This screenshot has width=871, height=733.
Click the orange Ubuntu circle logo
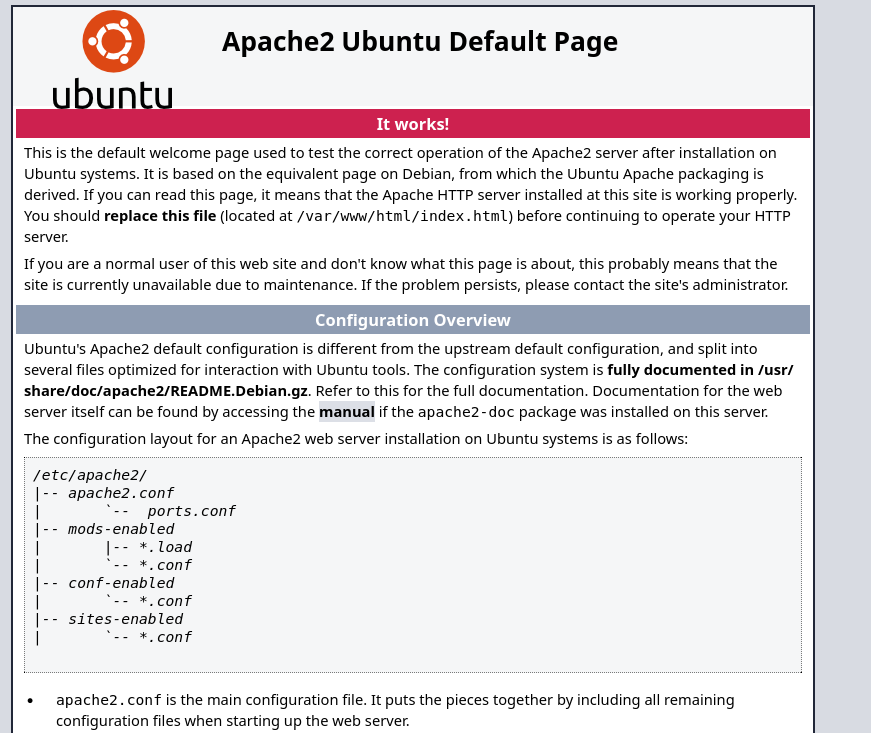(x=113, y=41)
